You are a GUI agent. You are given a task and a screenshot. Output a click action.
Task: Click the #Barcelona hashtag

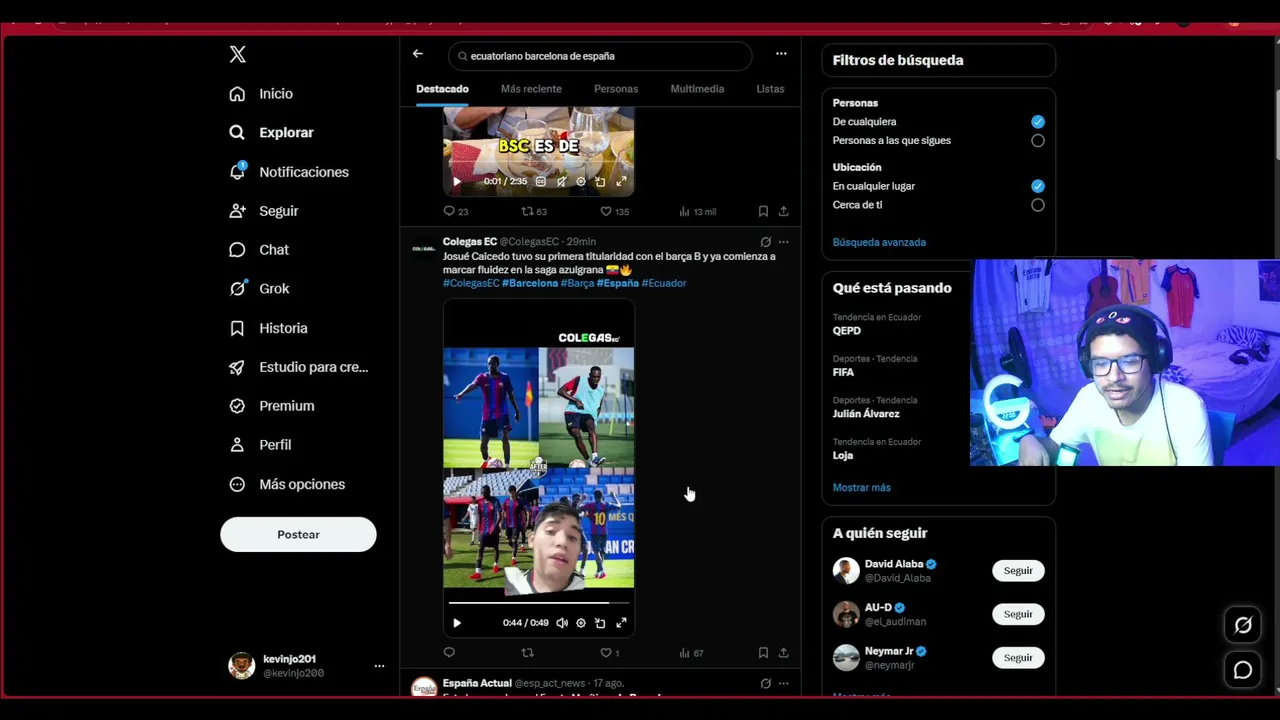(x=530, y=283)
